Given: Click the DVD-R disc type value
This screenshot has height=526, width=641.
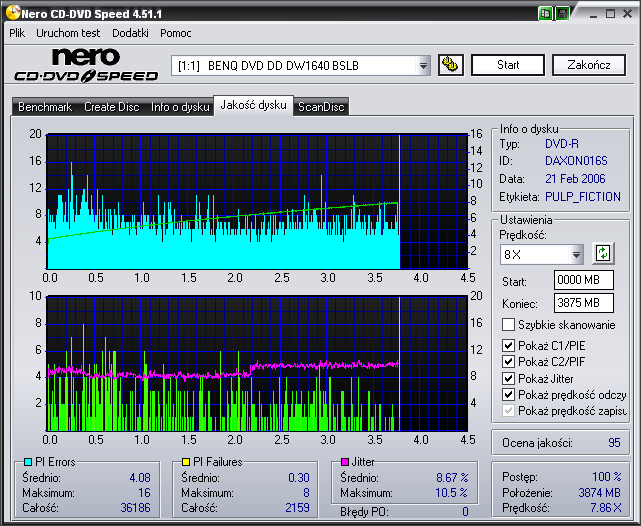Looking at the screenshot, I should [562, 144].
